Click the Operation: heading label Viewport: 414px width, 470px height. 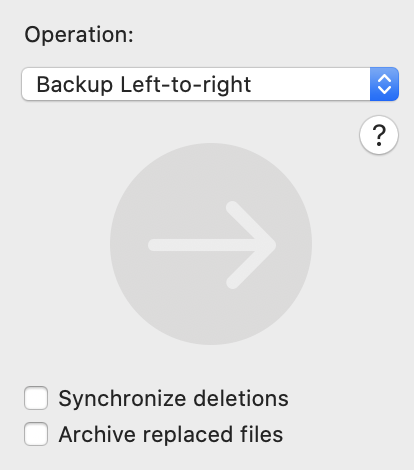79,34
